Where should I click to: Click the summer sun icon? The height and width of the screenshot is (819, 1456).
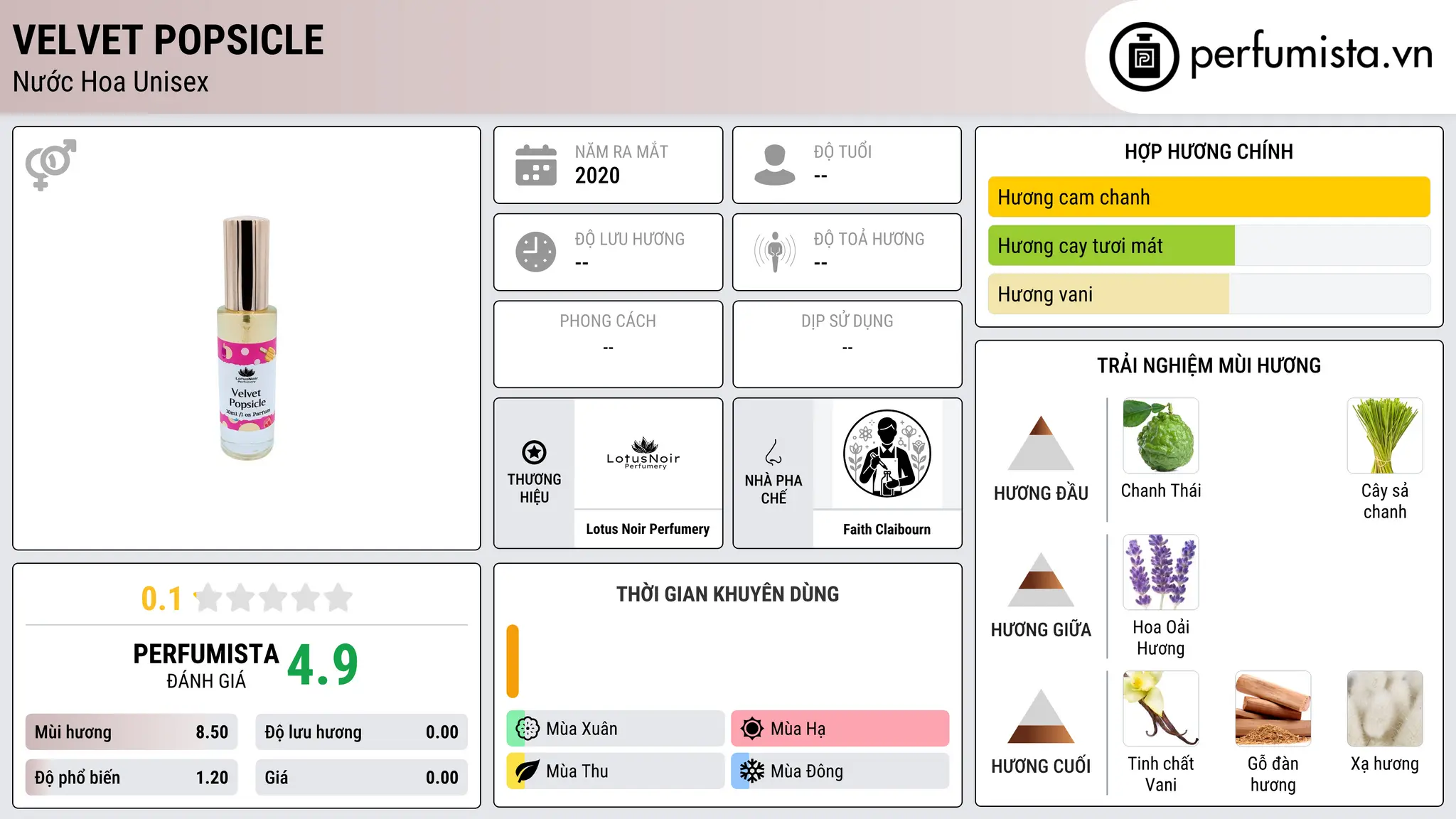(x=751, y=729)
